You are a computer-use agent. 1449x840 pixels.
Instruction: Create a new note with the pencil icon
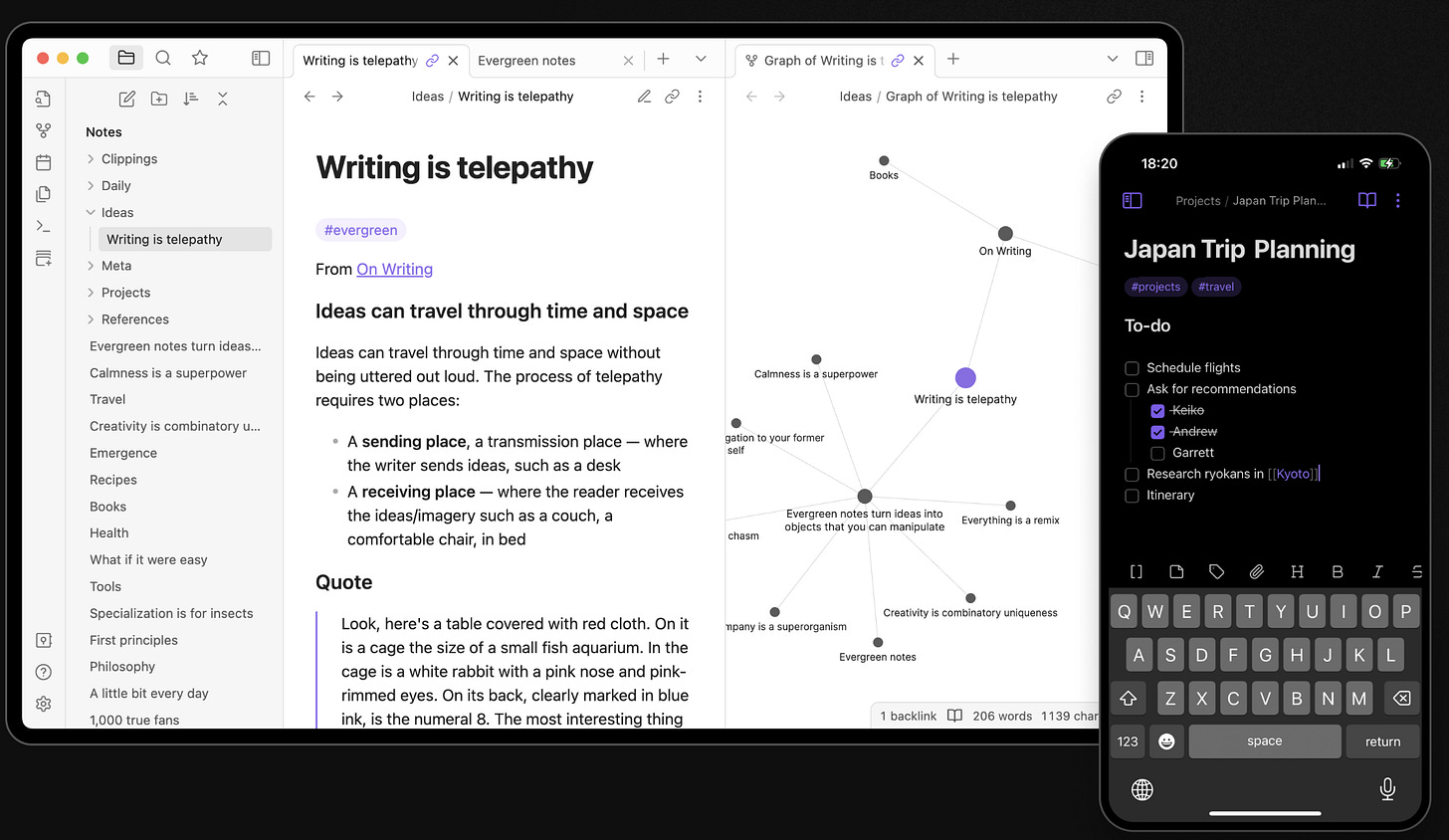[x=127, y=99]
